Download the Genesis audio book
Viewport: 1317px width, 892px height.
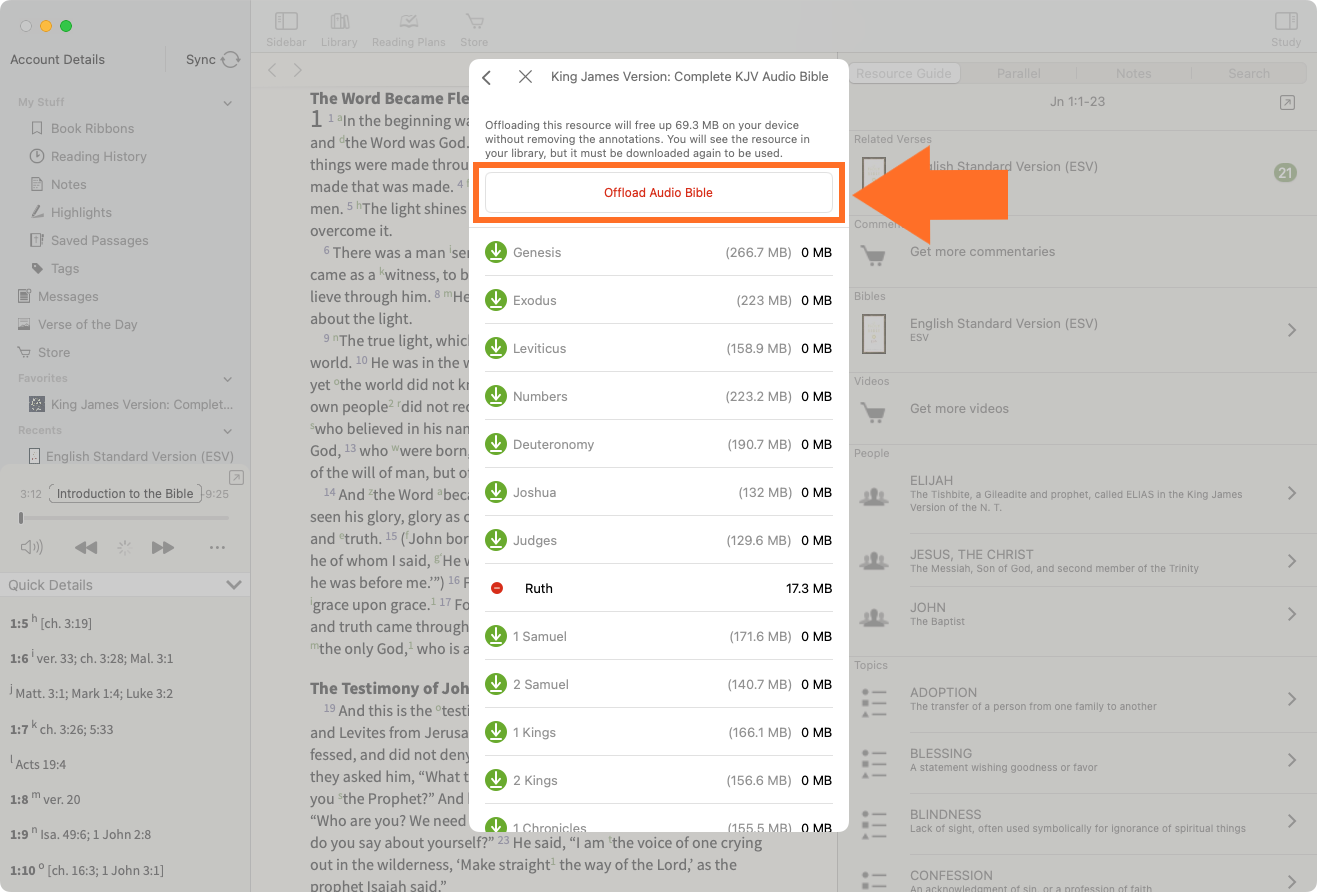[495, 252]
